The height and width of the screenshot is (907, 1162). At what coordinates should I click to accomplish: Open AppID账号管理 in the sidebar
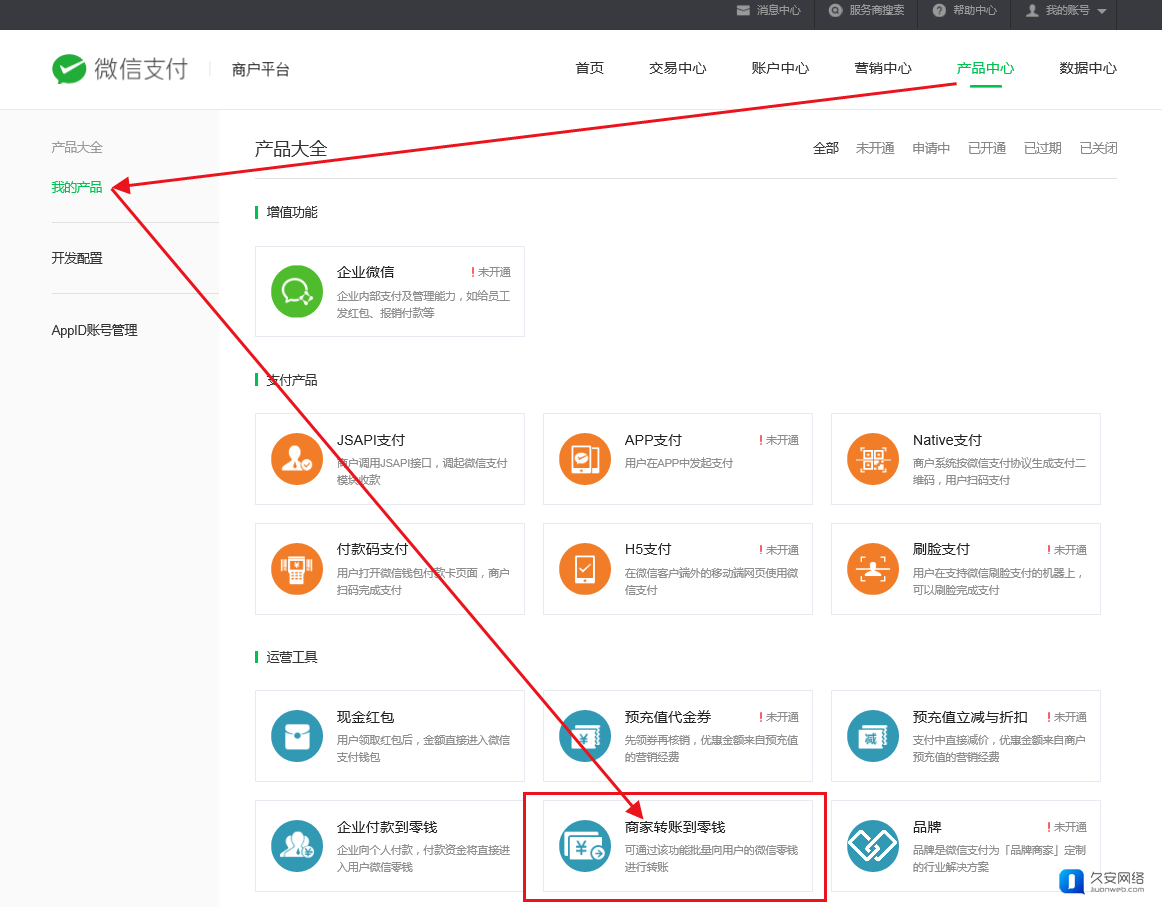click(x=94, y=330)
